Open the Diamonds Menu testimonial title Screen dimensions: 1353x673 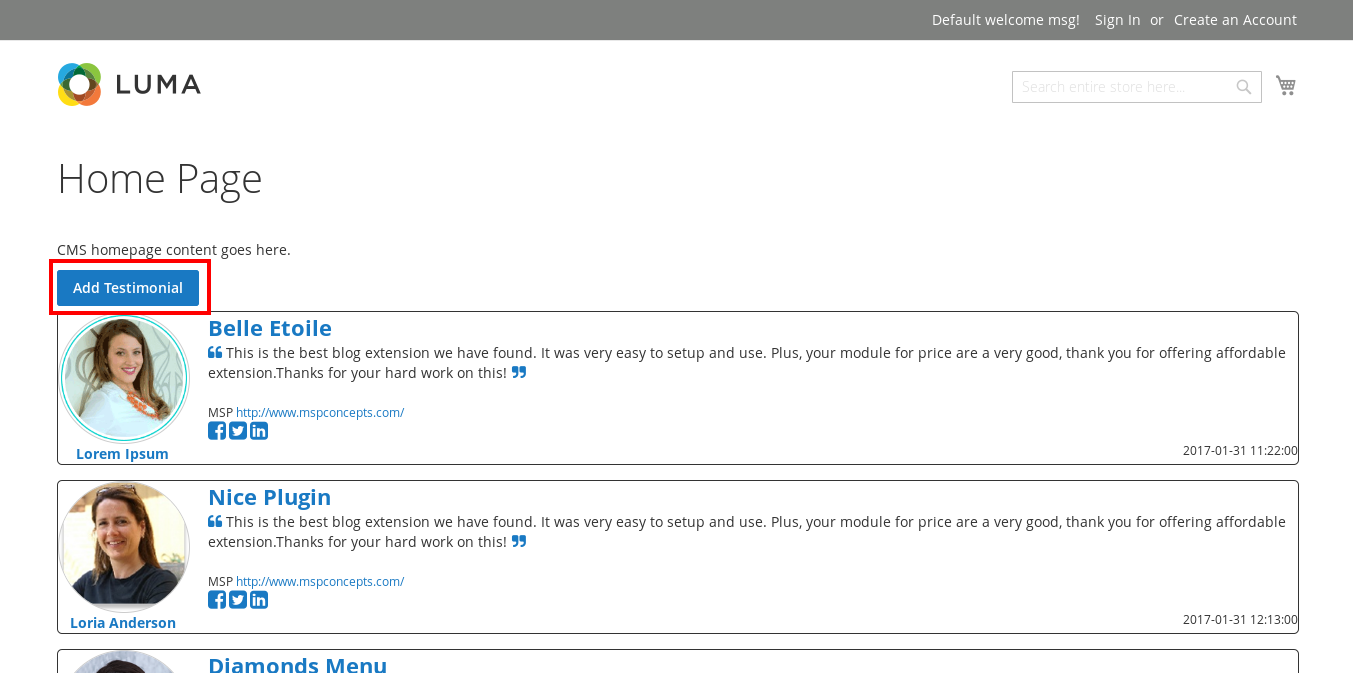(297, 664)
